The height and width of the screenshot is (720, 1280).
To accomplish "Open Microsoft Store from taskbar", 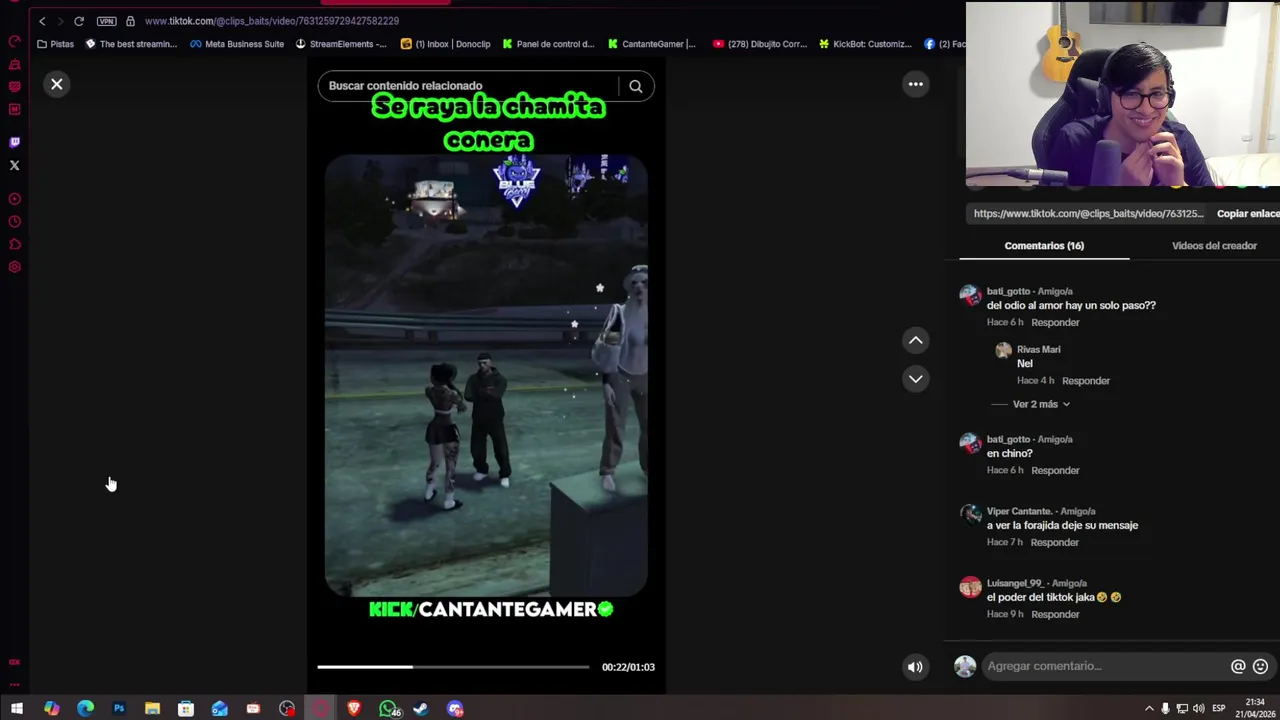I will (186, 709).
